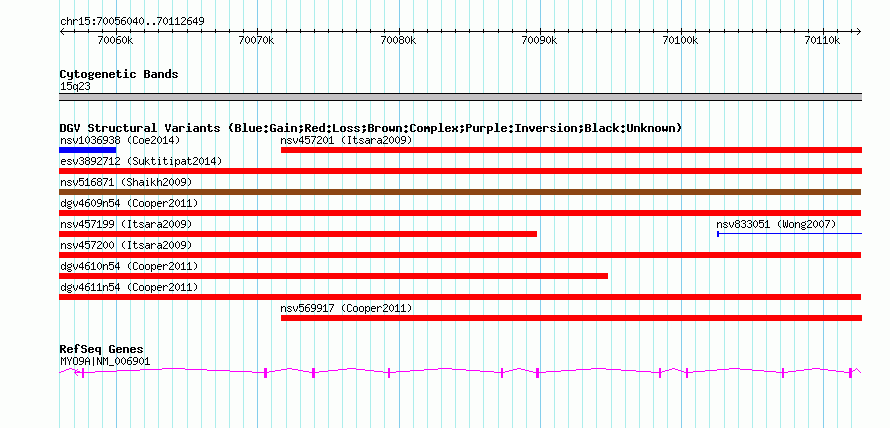This screenshot has height=428, width=890.
Task: Click the 15q23 band label
Action: [x=75, y=87]
